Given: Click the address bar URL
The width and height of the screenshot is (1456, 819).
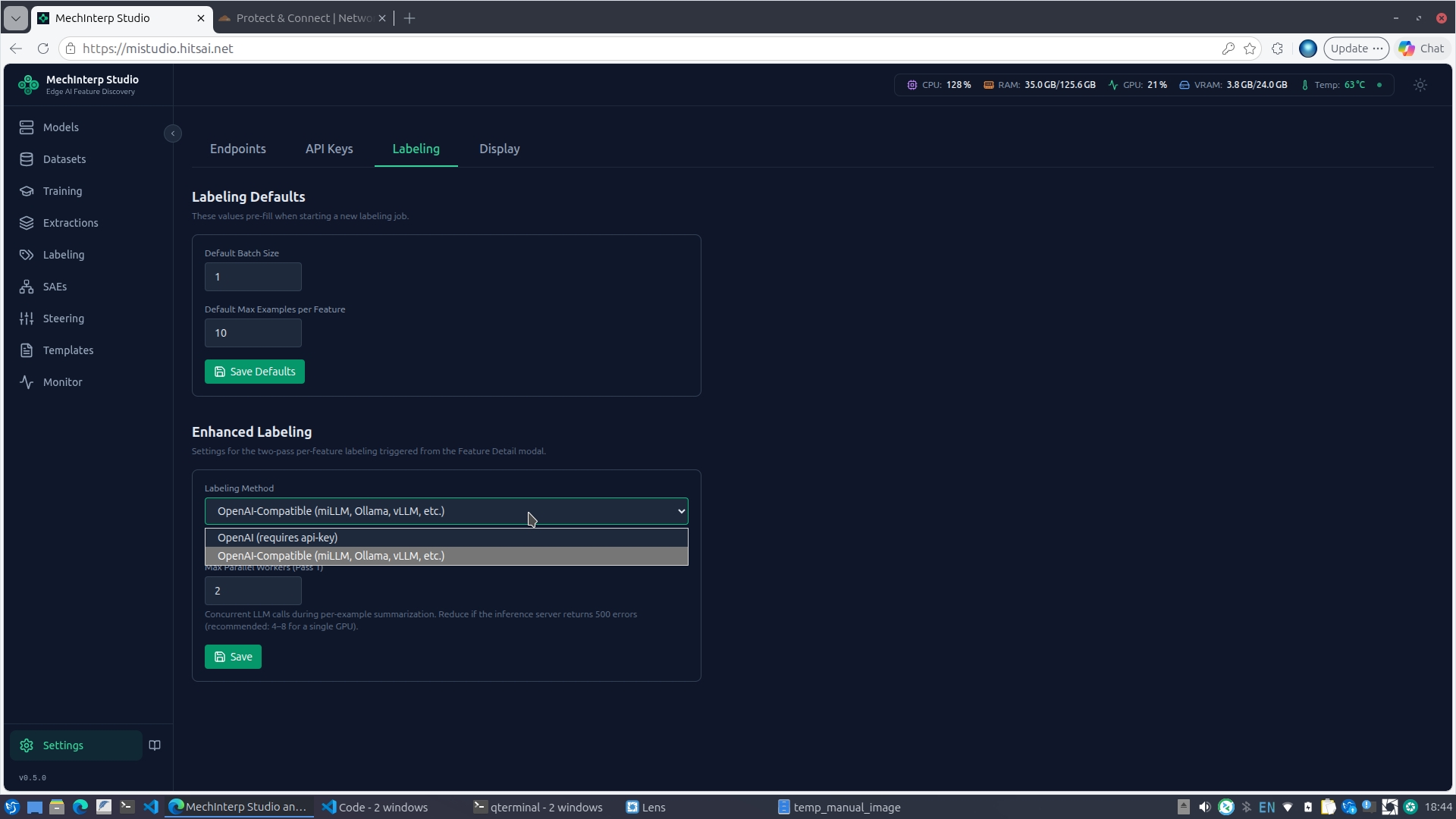Looking at the screenshot, I should [x=158, y=49].
